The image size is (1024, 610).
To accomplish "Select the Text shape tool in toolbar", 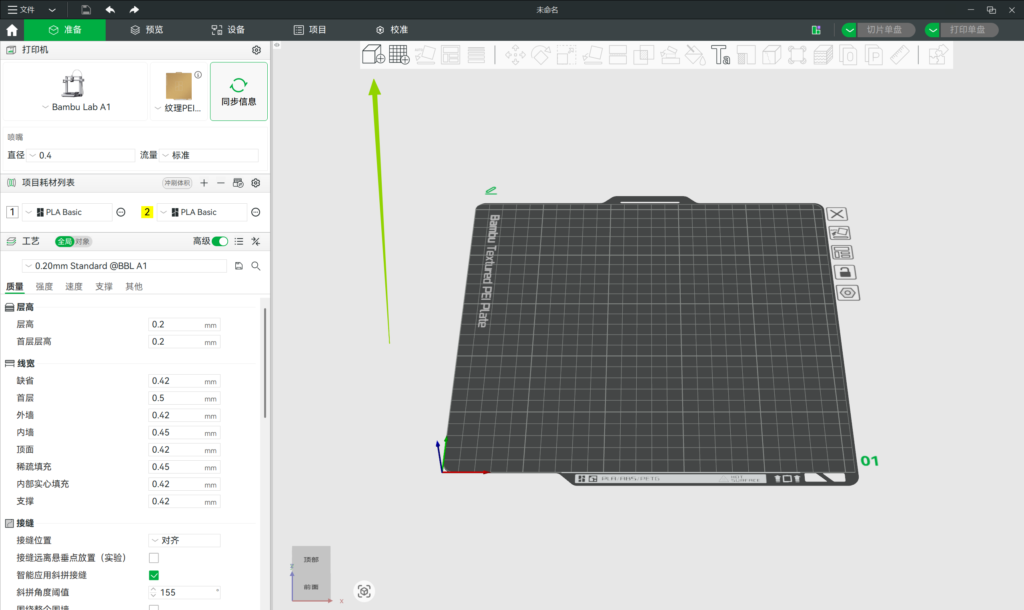I will pyautogui.click(x=720, y=55).
